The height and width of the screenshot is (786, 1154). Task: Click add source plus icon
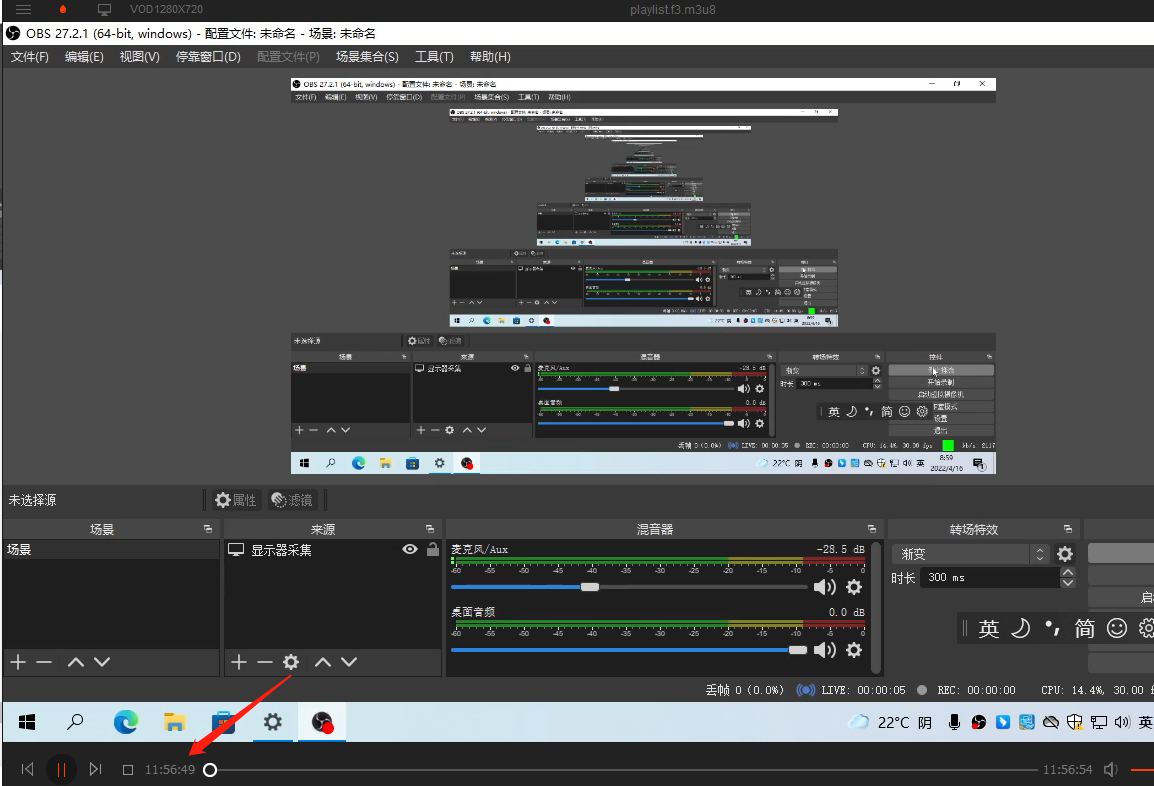pos(238,662)
